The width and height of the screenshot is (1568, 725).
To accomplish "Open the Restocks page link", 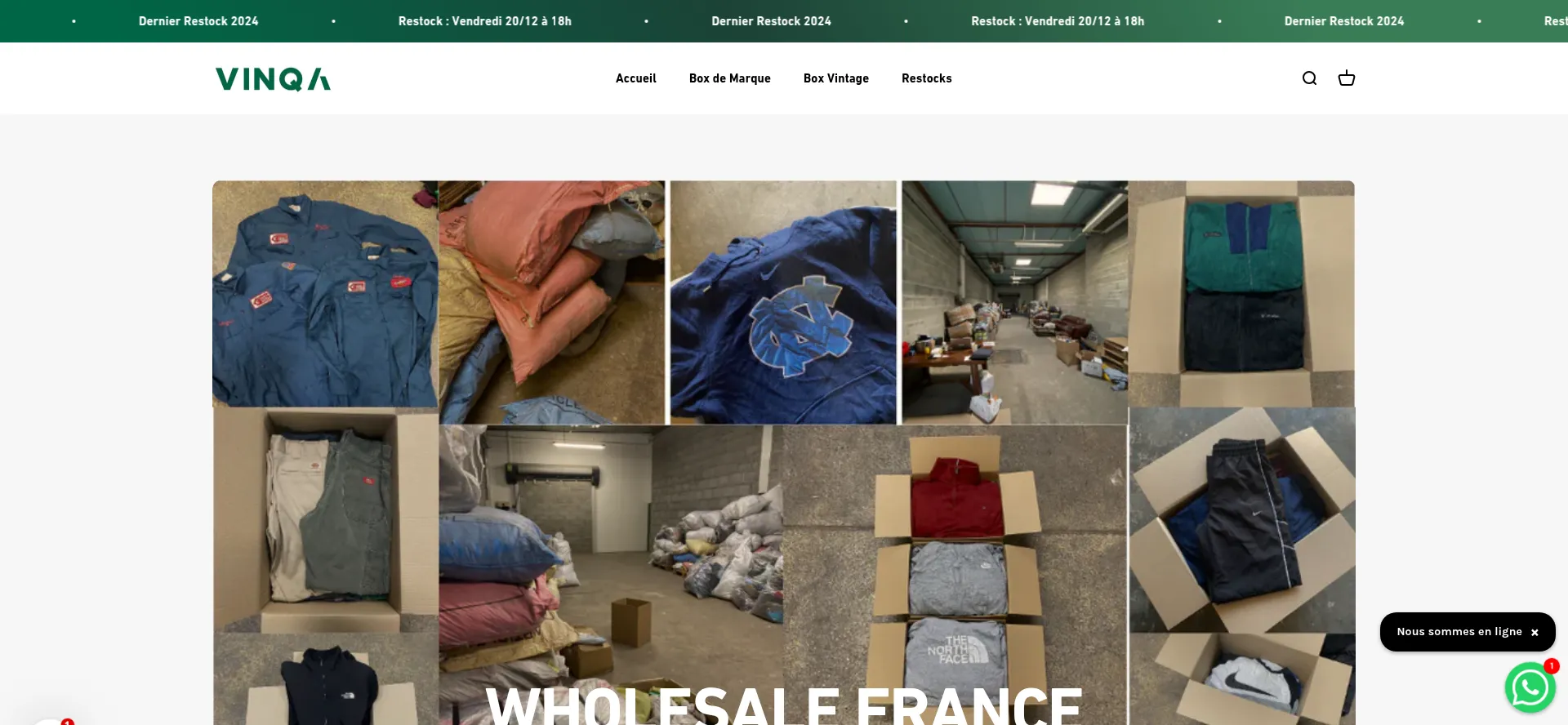I will coord(926,78).
